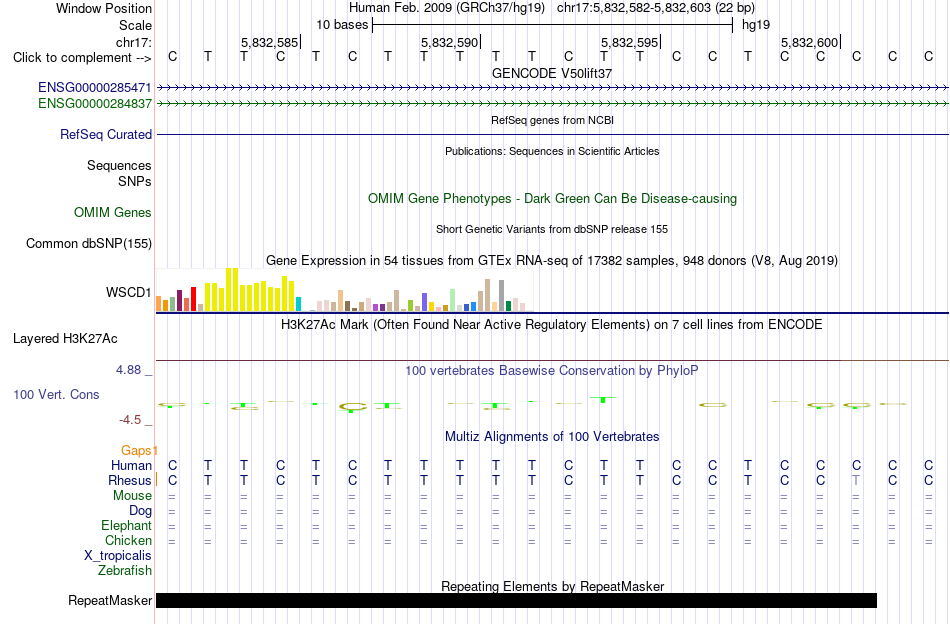Click the 5,832,590 ruler position
950x624 pixels.
point(450,42)
